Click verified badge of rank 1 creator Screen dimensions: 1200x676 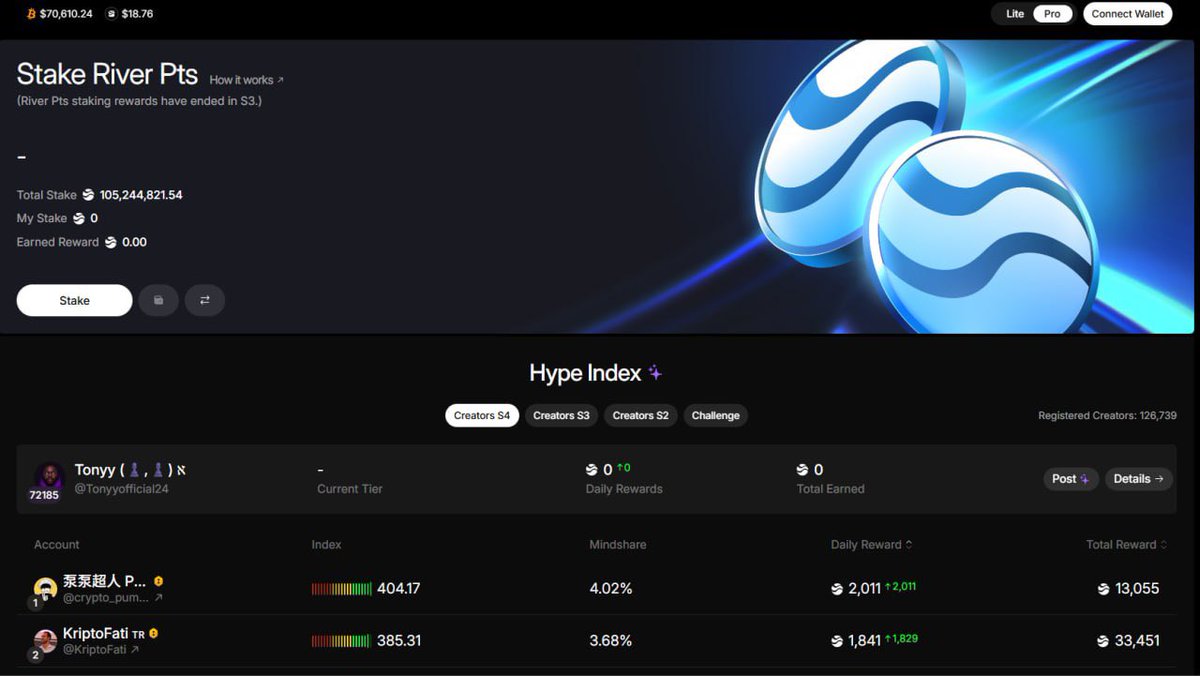tap(158, 580)
